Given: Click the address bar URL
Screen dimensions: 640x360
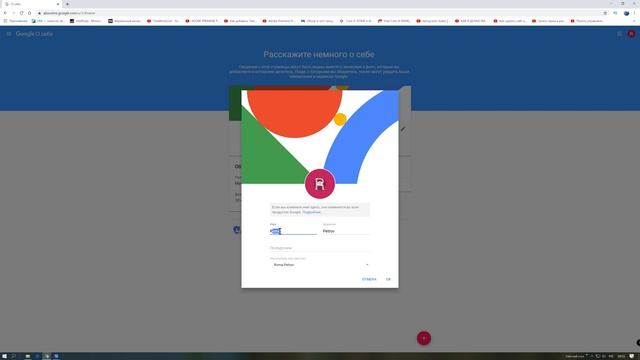Looking at the screenshot, I should click(69, 13).
